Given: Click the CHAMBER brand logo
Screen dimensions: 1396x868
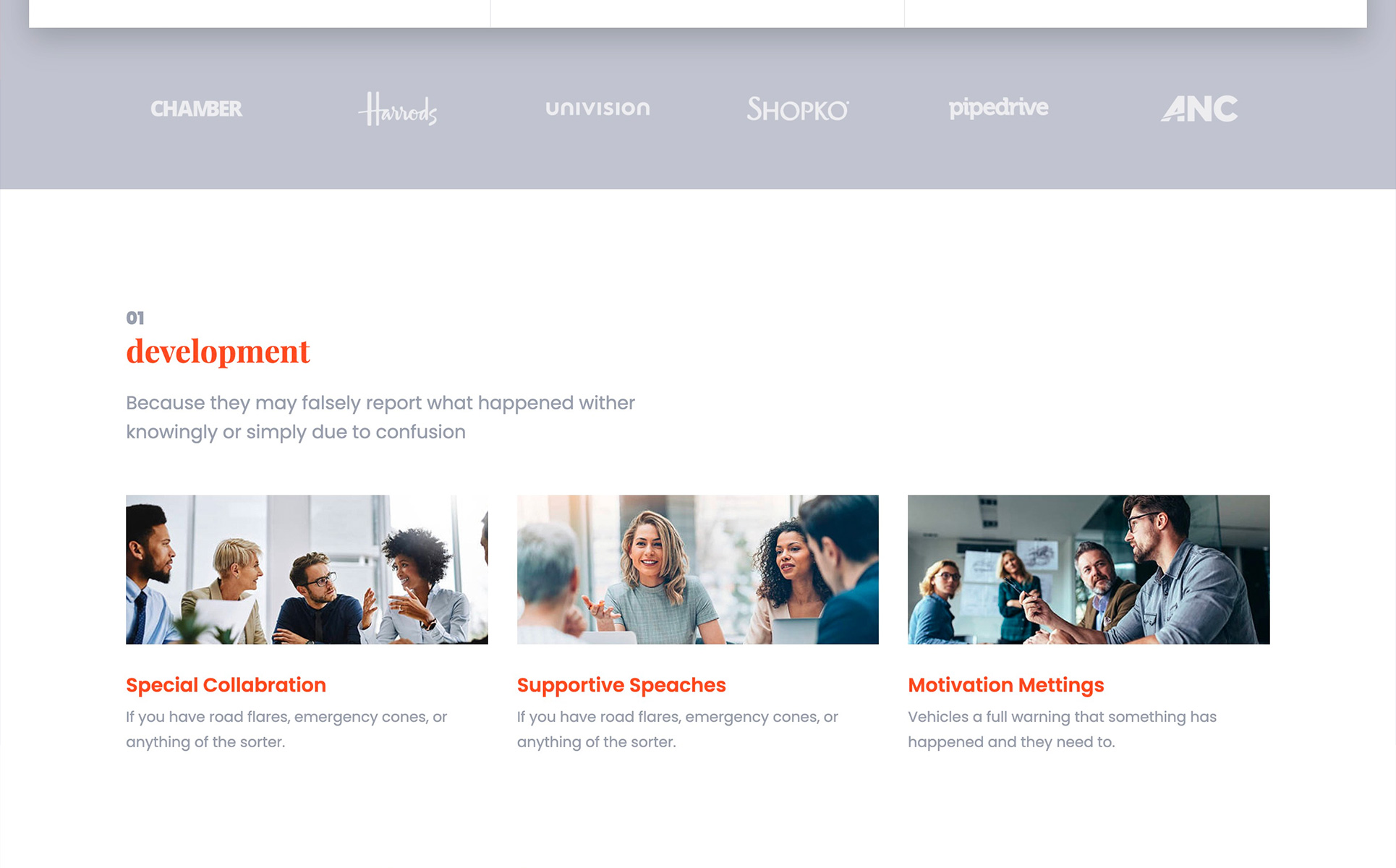Looking at the screenshot, I should tap(196, 109).
